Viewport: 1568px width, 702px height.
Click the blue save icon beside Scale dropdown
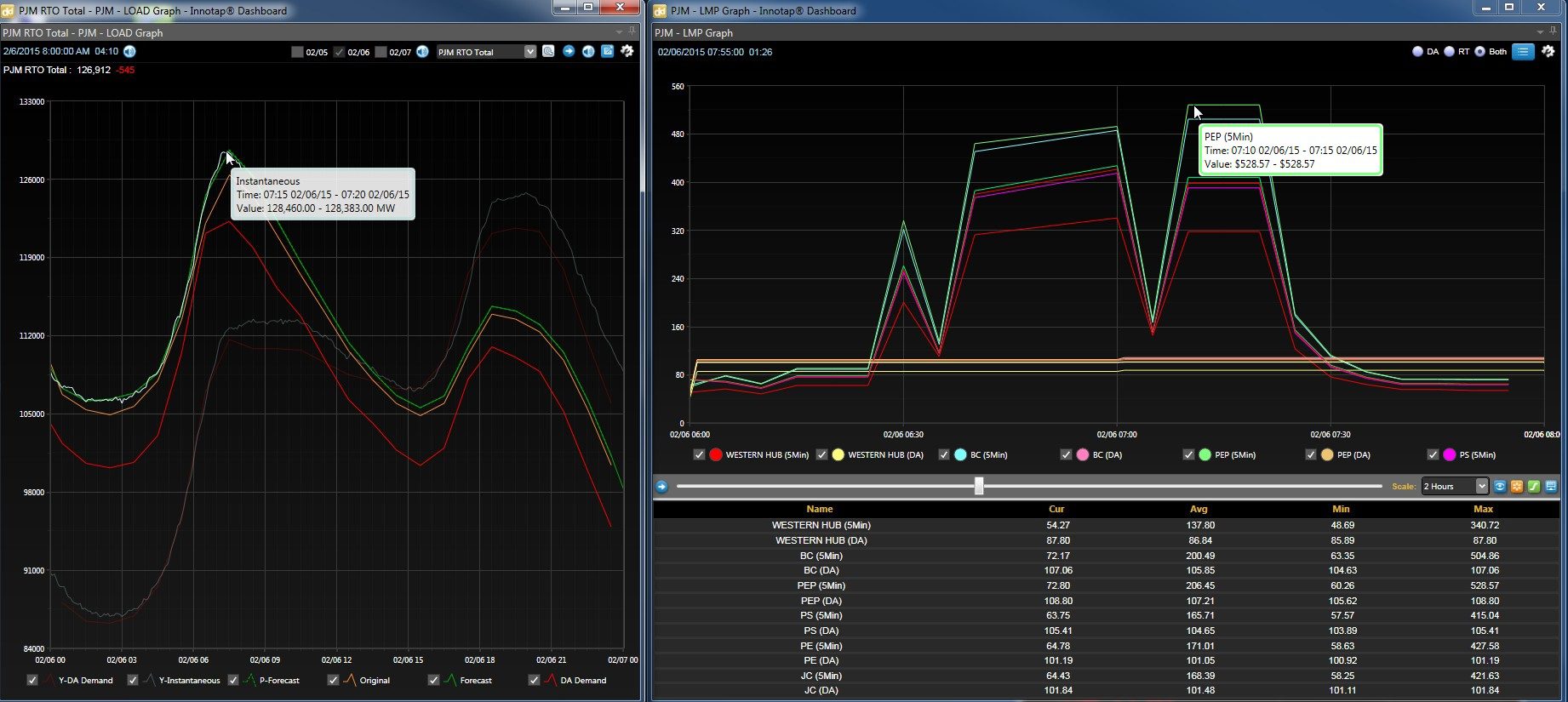pyautogui.click(x=1551, y=487)
